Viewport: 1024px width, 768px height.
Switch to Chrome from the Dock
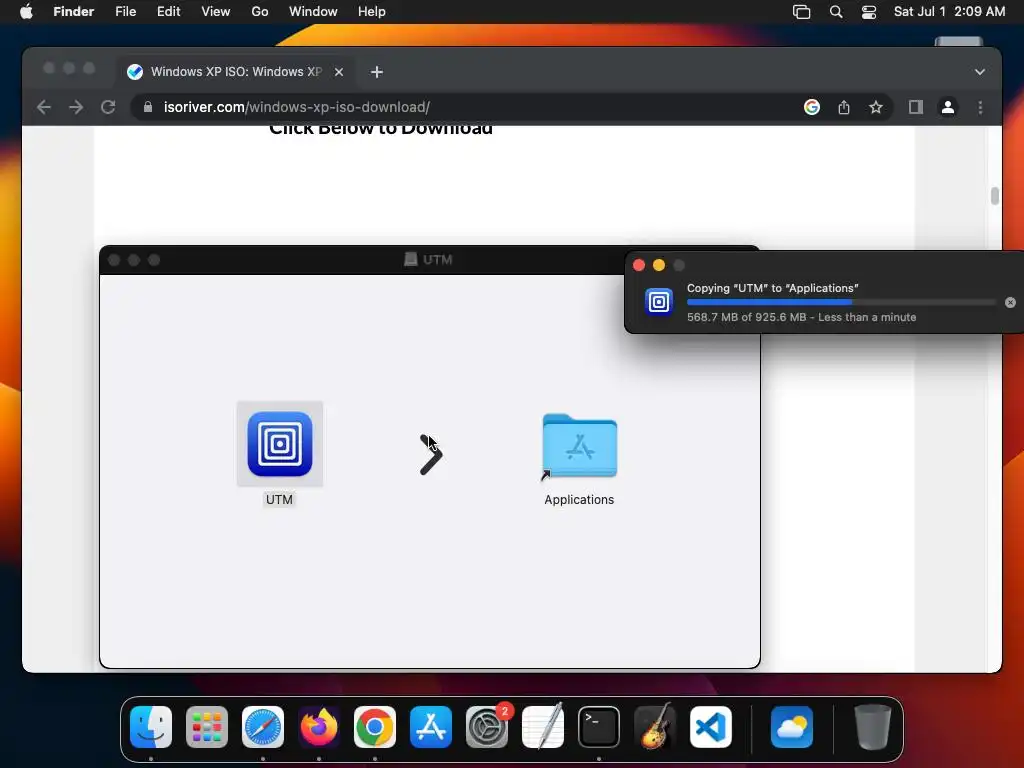coord(375,727)
